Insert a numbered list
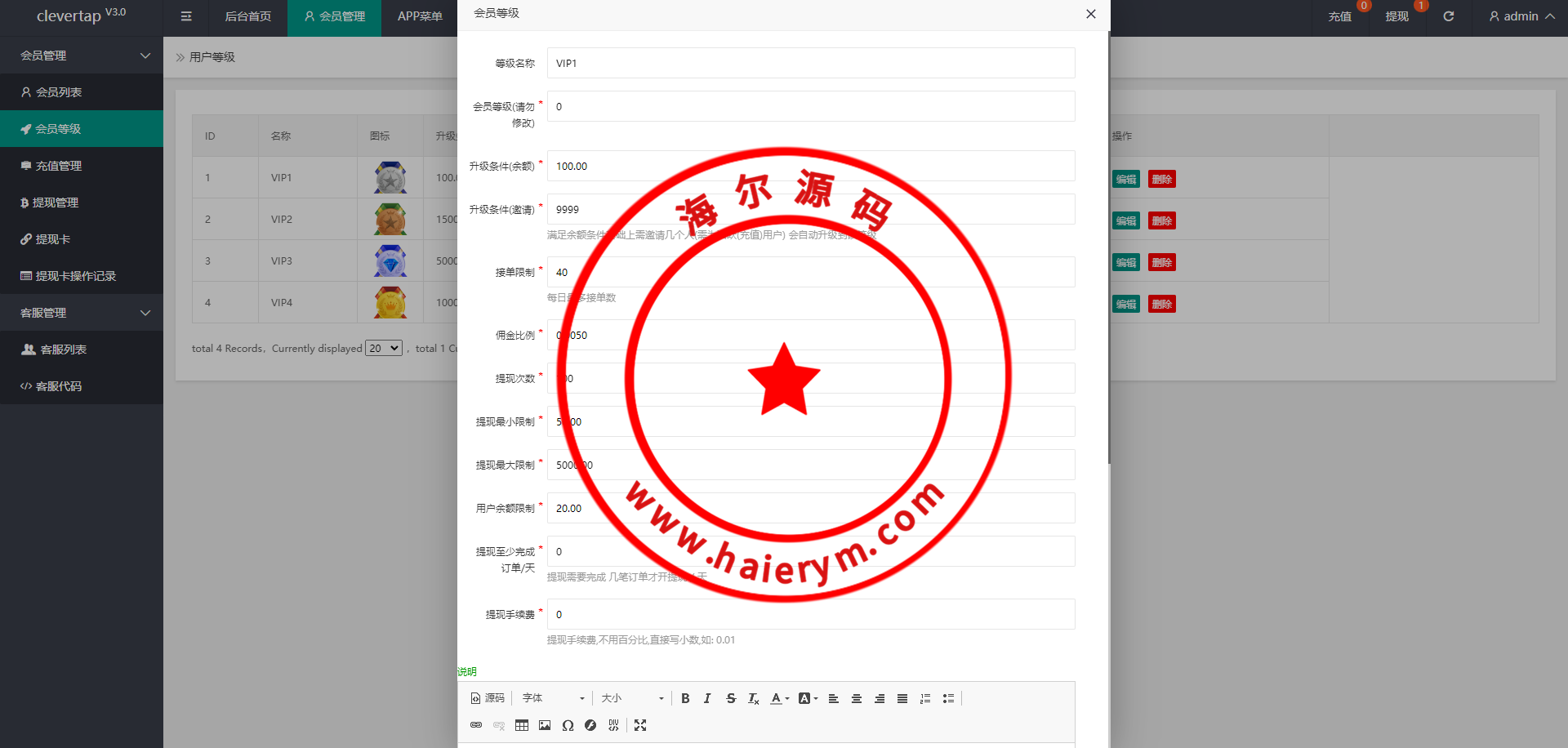This screenshot has width=1568, height=748. 925,698
